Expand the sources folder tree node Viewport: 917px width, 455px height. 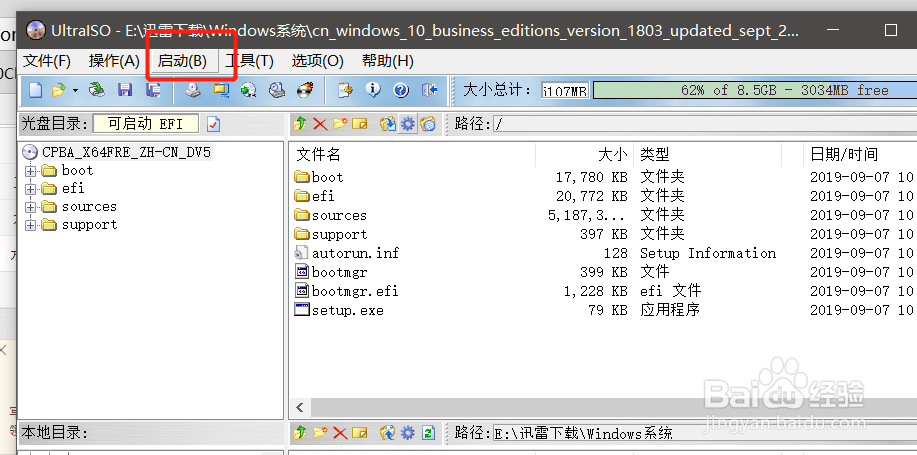coord(30,208)
